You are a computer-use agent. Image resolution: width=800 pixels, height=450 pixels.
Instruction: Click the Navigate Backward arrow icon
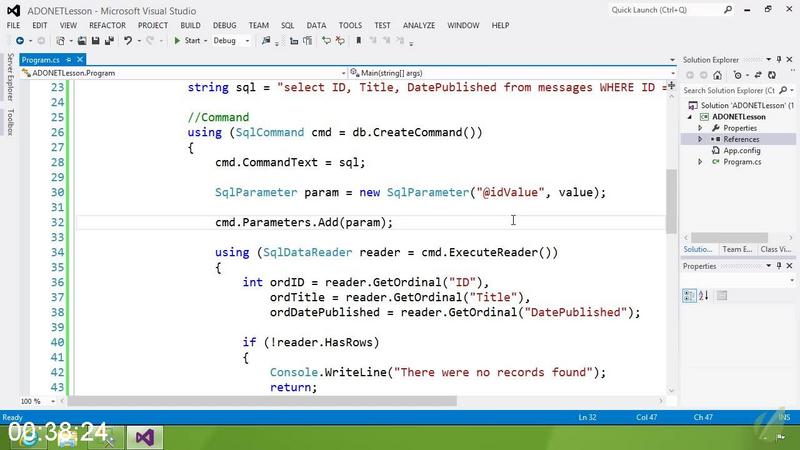[20, 40]
